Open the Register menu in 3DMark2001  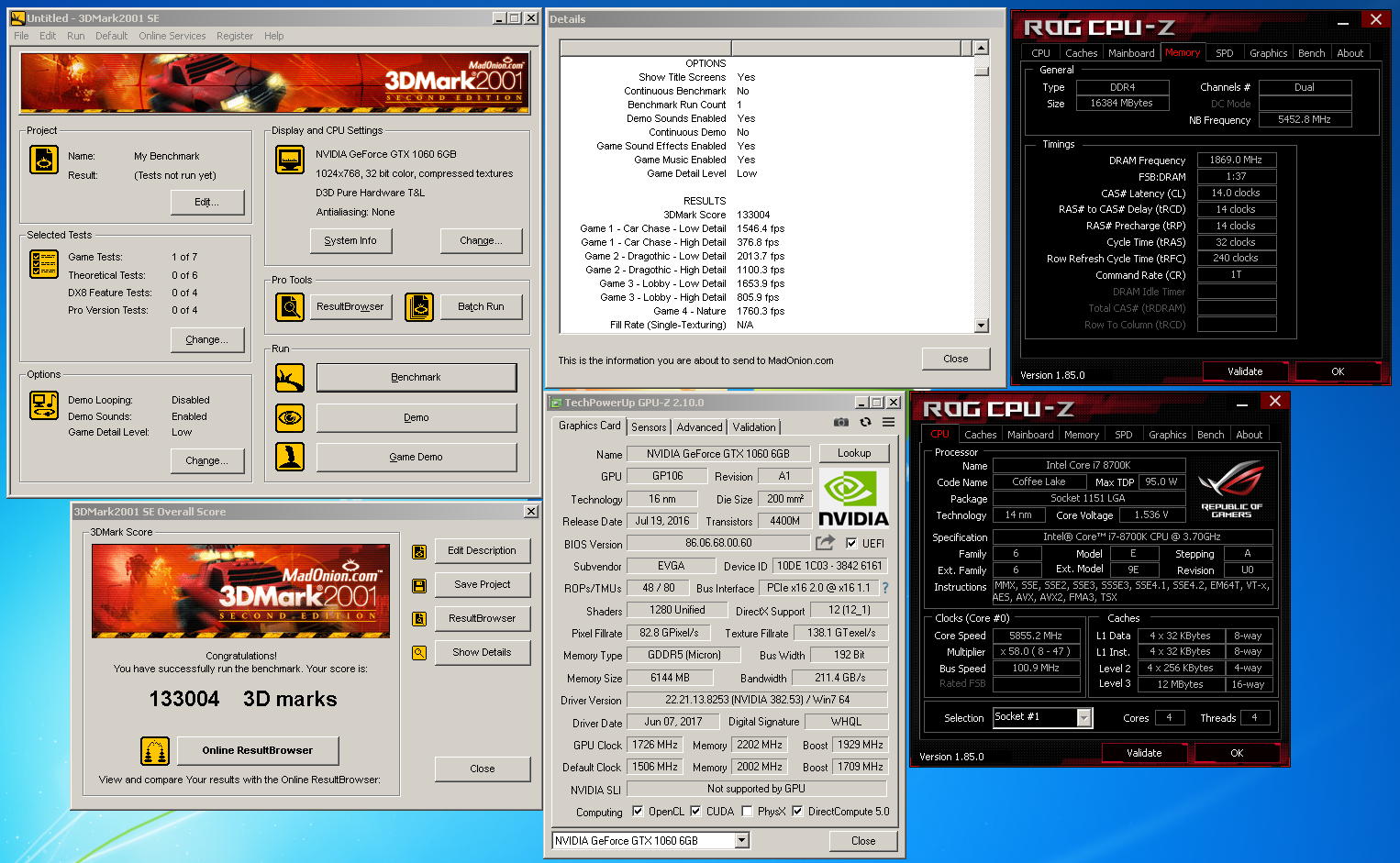point(235,36)
